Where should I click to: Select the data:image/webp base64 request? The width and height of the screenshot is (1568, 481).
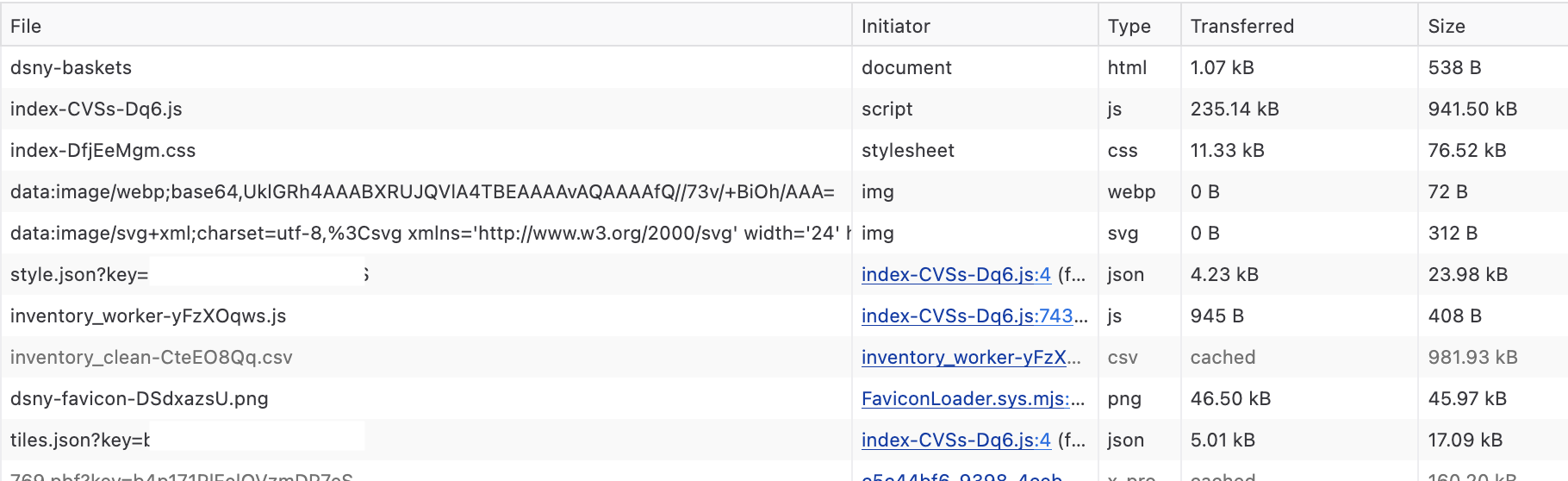[422, 191]
